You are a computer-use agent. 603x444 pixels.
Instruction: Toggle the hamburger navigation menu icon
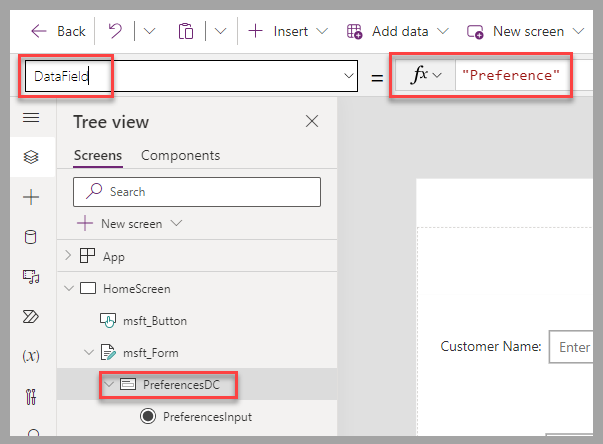(x=31, y=118)
